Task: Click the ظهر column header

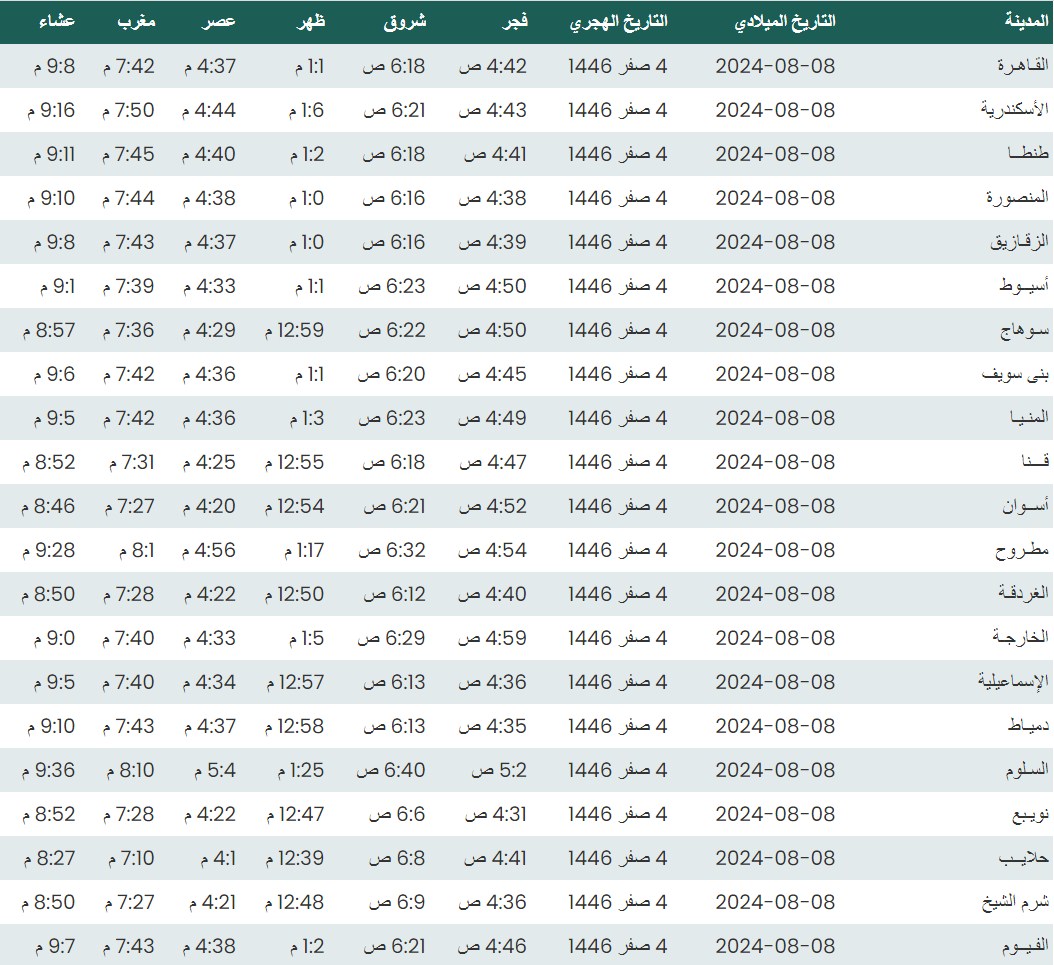Action: click(310, 21)
